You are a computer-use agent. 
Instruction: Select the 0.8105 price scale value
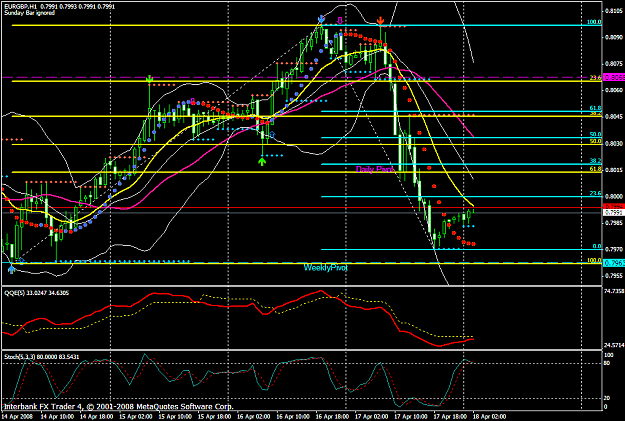tap(614, 11)
